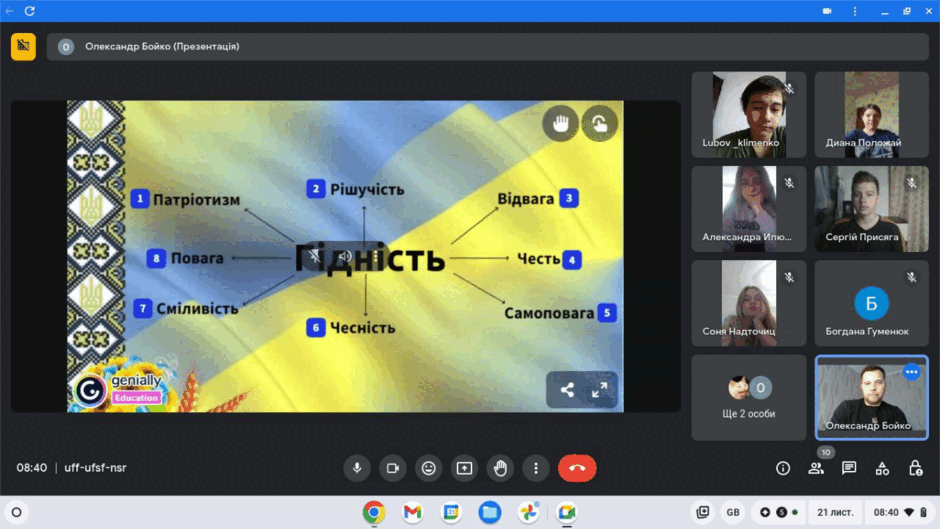Click the fullscreen icon on the Genially slide
Image resolution: width=940 pixels, height=529 pixels.
599,390
